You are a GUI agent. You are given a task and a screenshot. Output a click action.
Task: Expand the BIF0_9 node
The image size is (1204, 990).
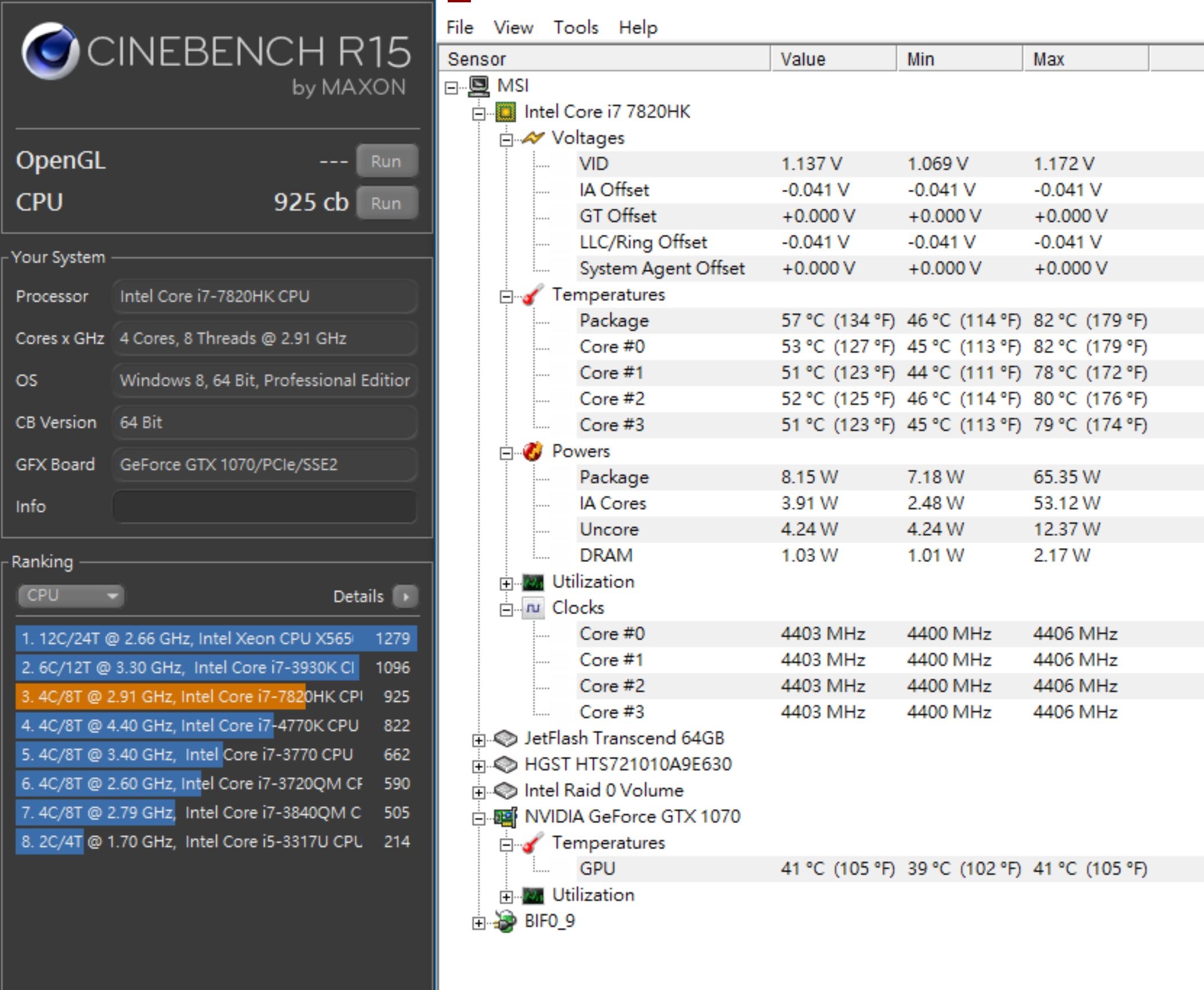tap(479, 923)
